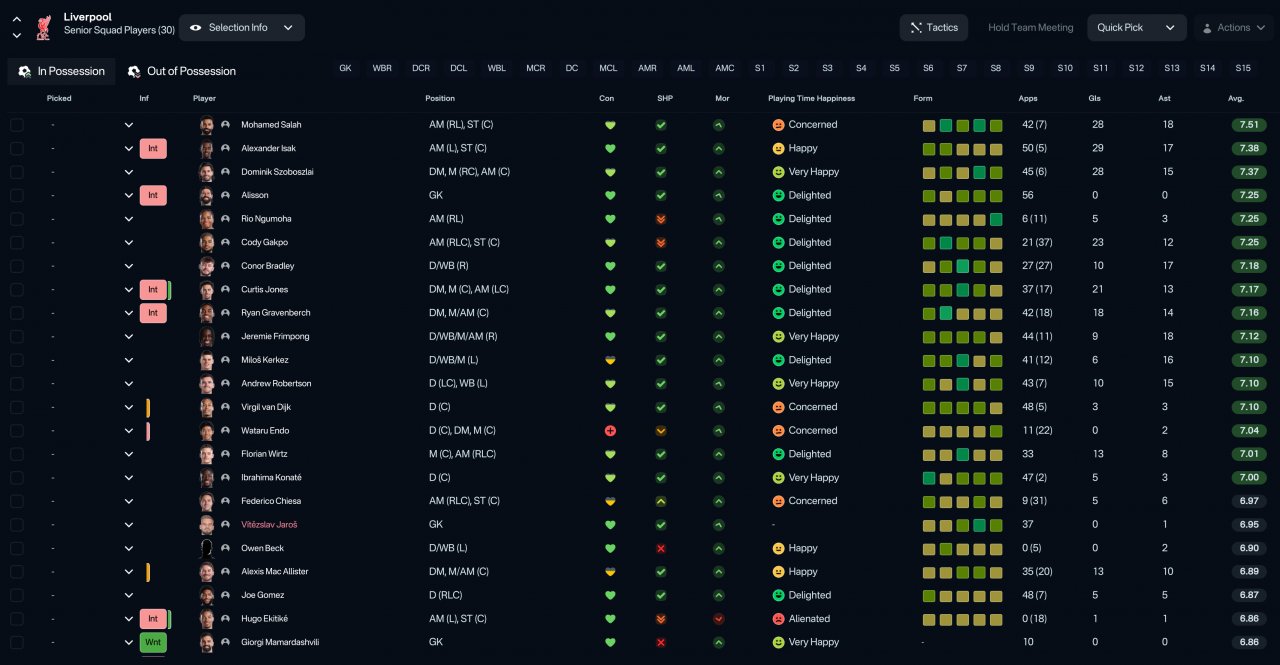Switch to the Out of Possession tab

pos(181,72)
